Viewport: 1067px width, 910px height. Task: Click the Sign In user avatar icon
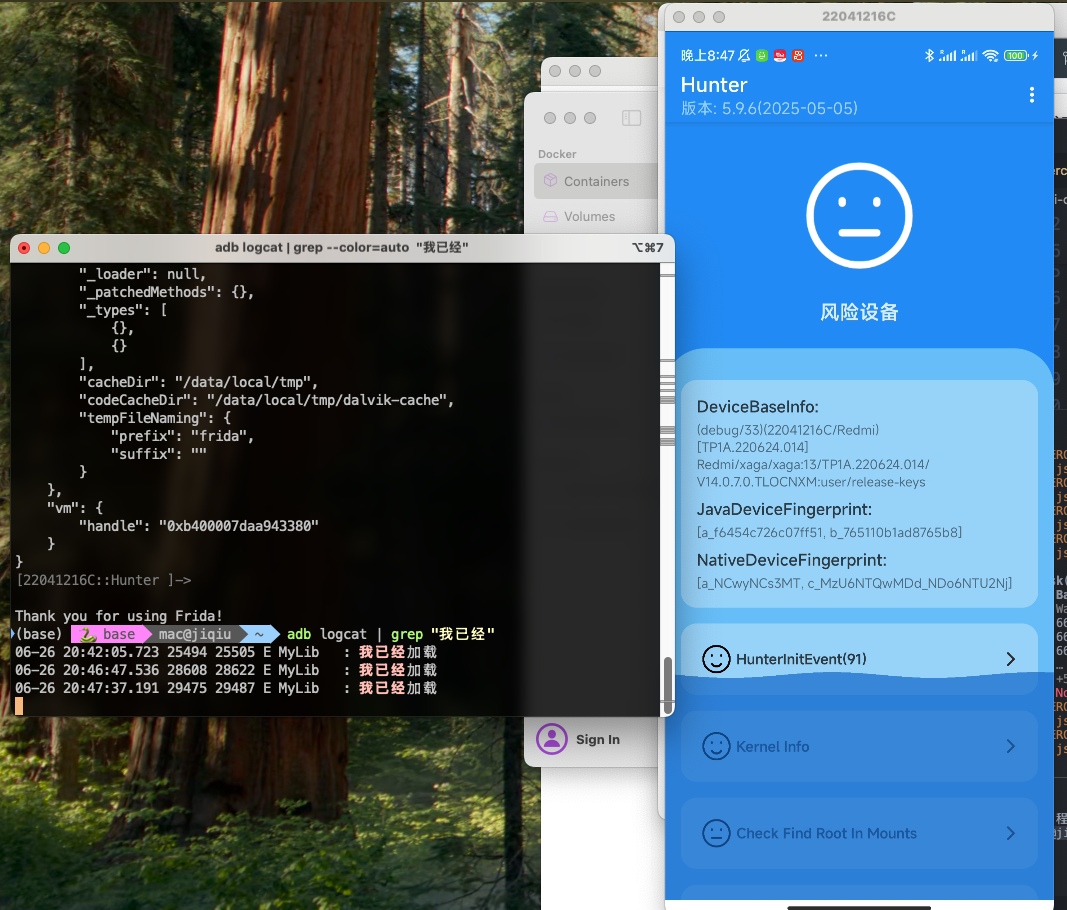click(551, 739)
